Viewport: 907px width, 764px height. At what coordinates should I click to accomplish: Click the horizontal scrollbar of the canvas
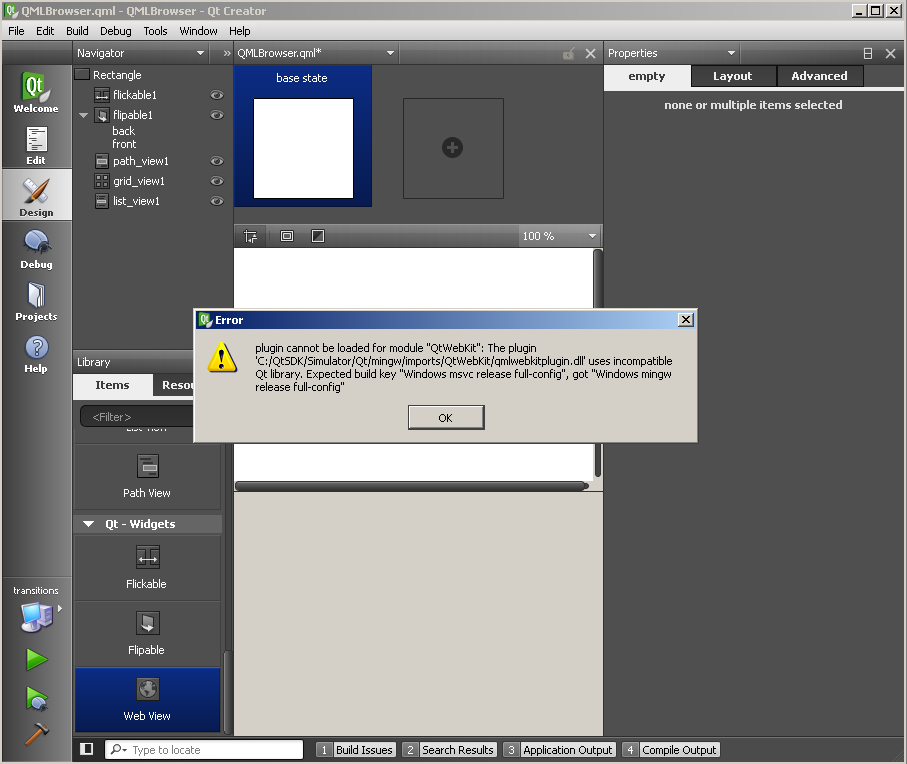point(410,486)
